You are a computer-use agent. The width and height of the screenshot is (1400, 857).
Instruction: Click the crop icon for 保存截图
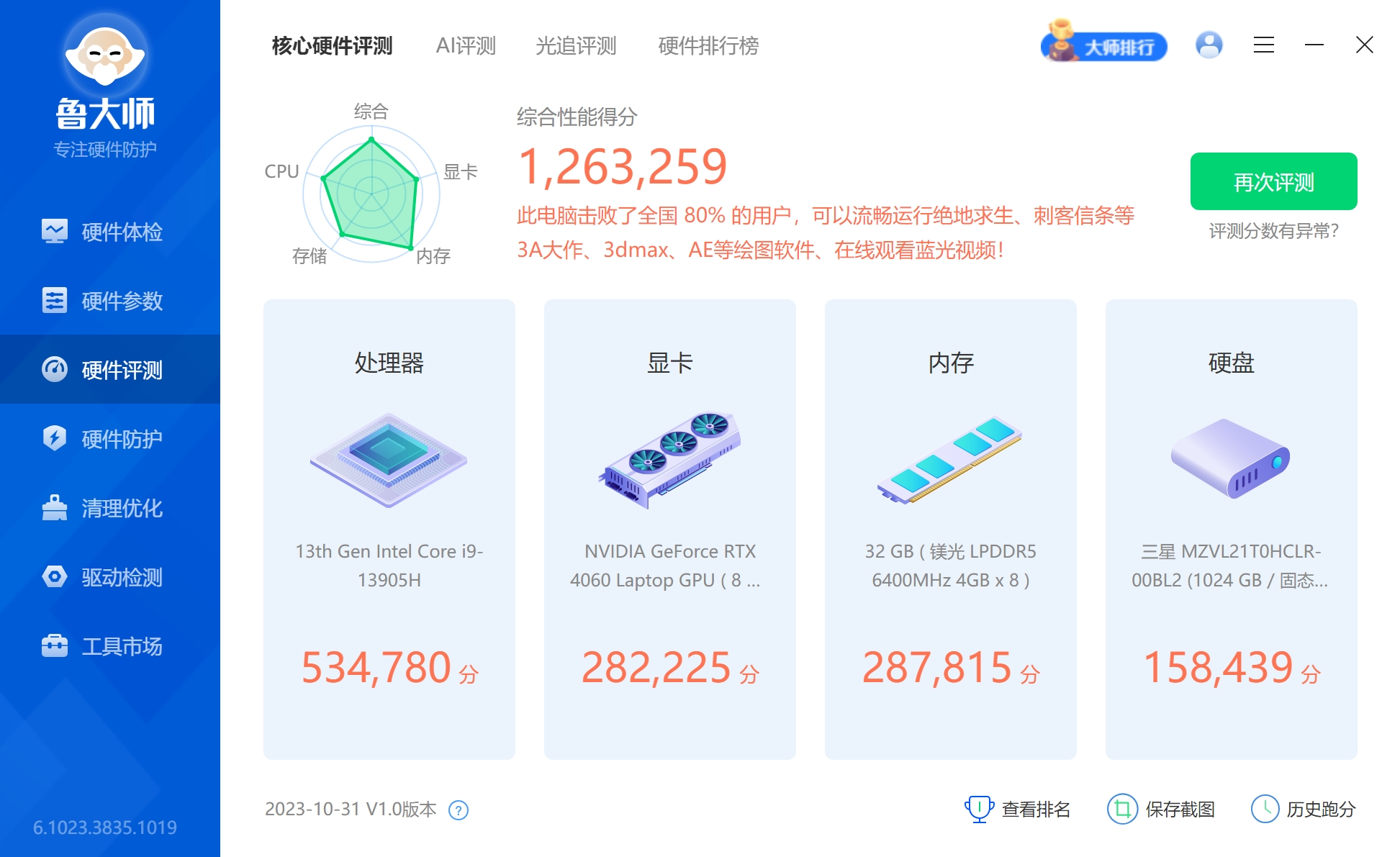click(x=1122, y=809)
